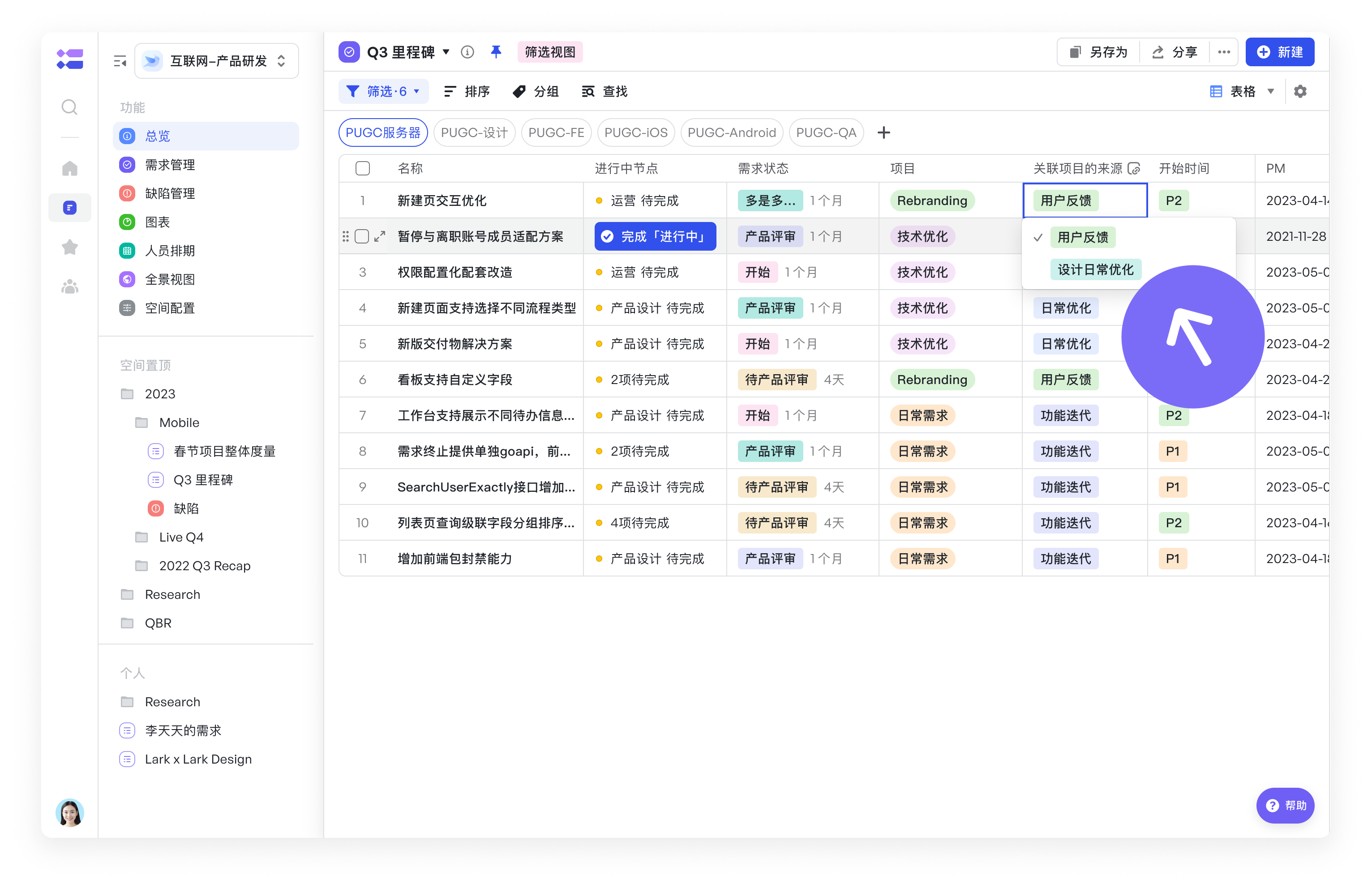Switch to the PUGC-设计 tab
Viewport: 1372px width, 888px height.
pos(474,133)
